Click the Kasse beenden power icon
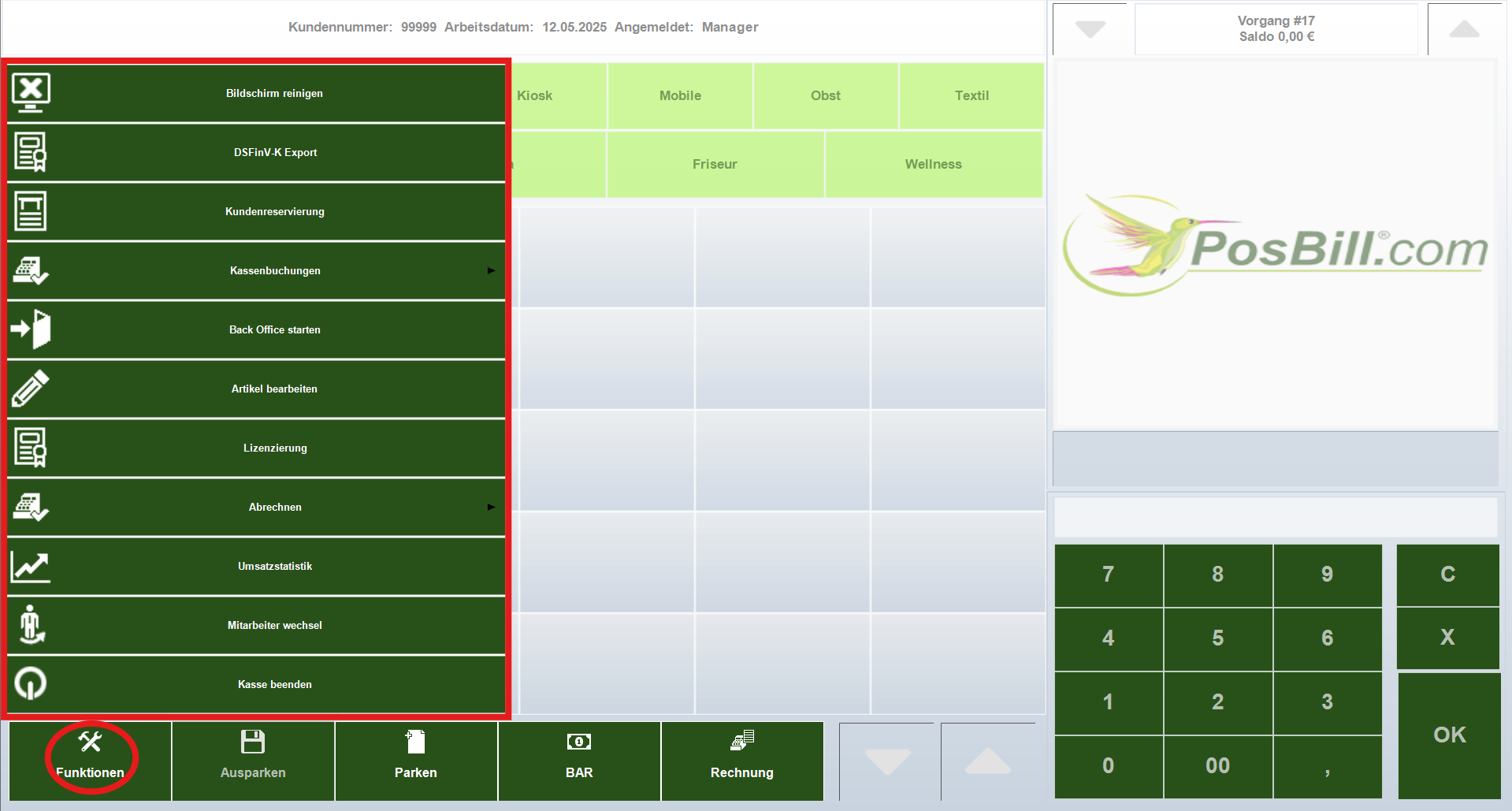Screen dimensions: 1512x811 click(31, 684)
